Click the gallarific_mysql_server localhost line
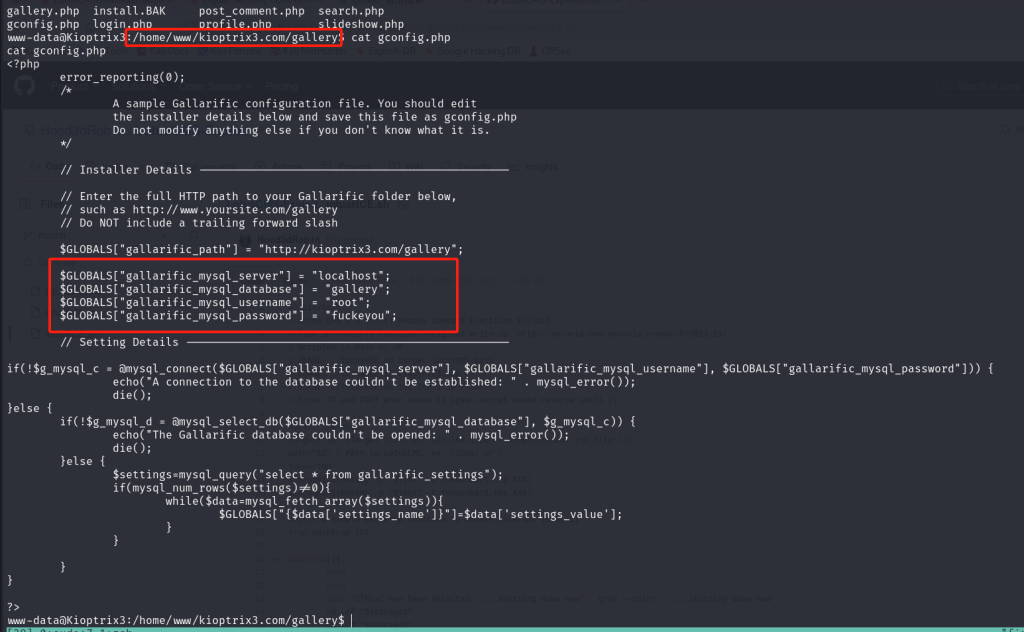 tap(225, 276)
